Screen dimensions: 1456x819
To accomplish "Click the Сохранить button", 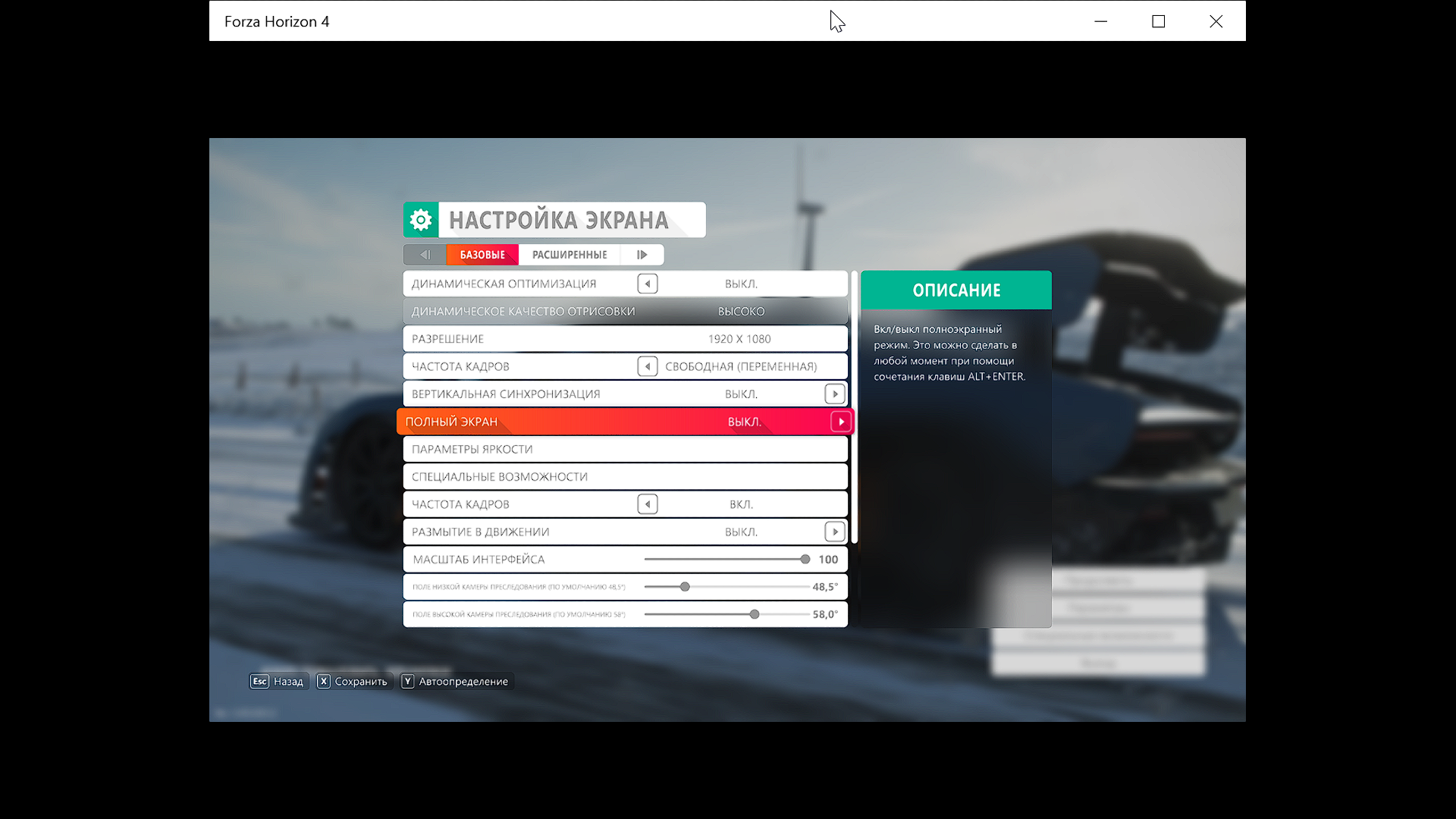I will coord(353,681).
